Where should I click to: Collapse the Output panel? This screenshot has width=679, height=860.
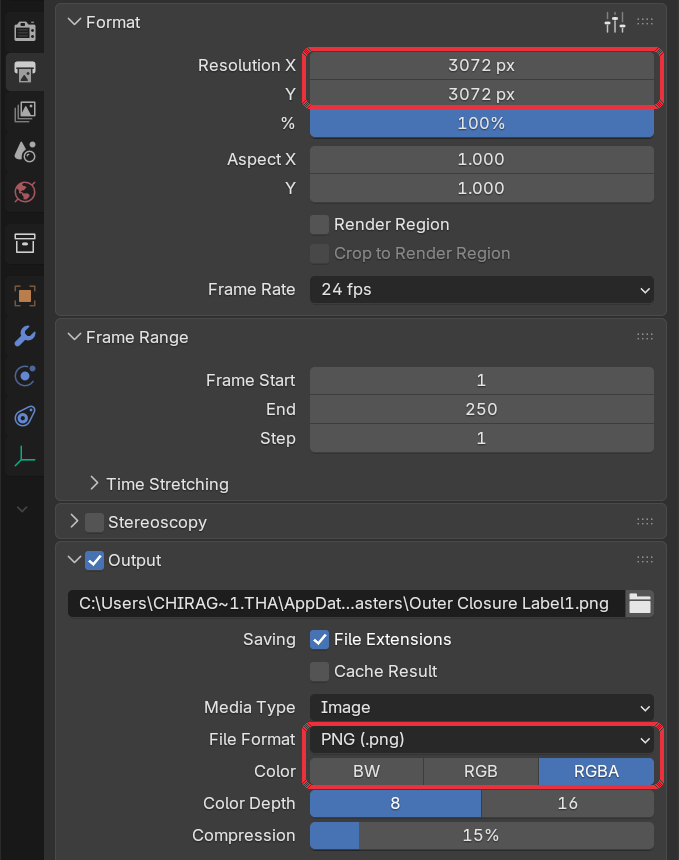pos(74,560)
